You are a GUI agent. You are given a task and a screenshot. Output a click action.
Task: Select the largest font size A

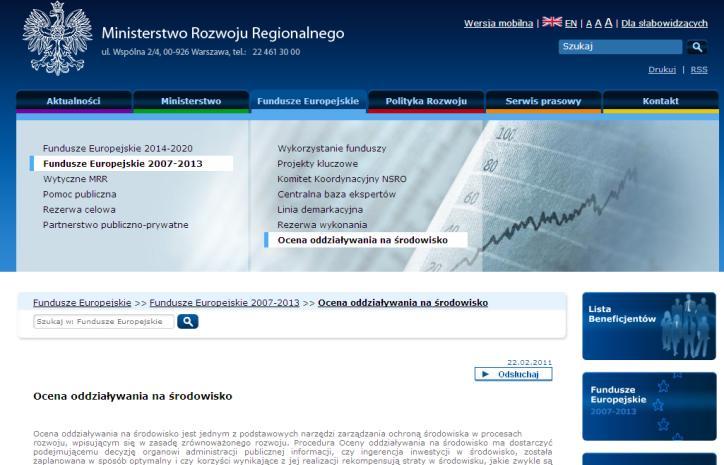[608, 23]
